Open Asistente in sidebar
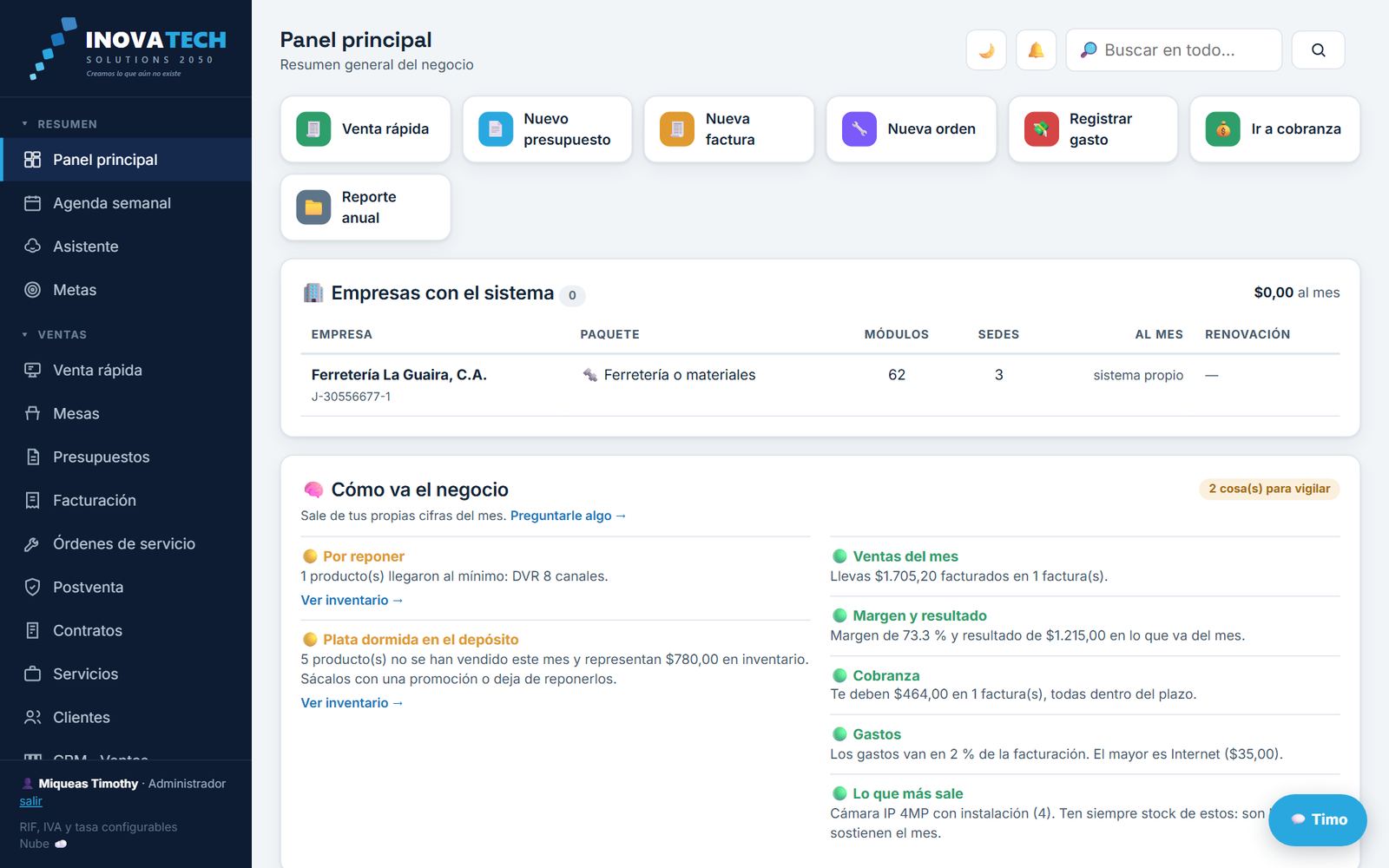 click(126, 247)
